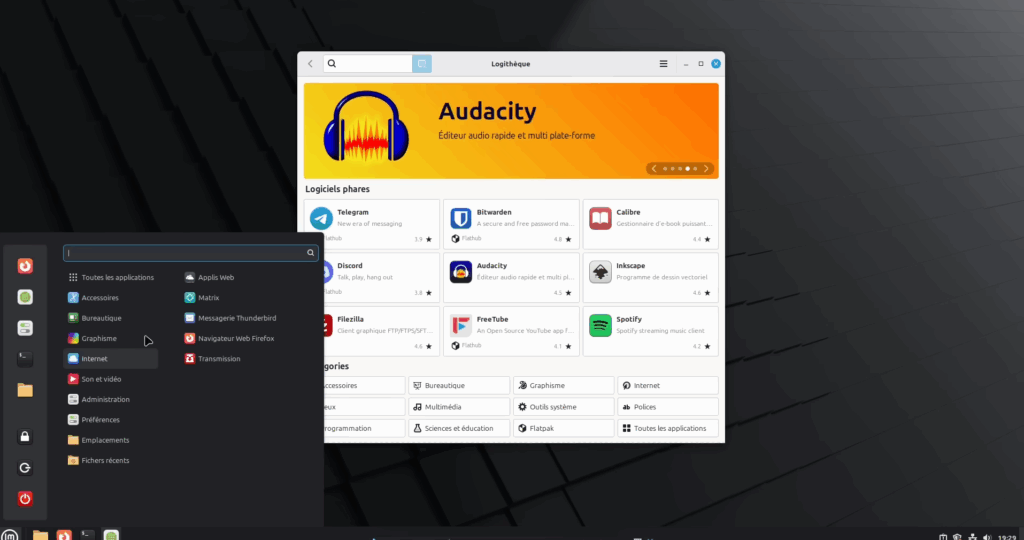
Task: Toggle the search-in-description button beside search box
Action: click(x=422, y=64)
